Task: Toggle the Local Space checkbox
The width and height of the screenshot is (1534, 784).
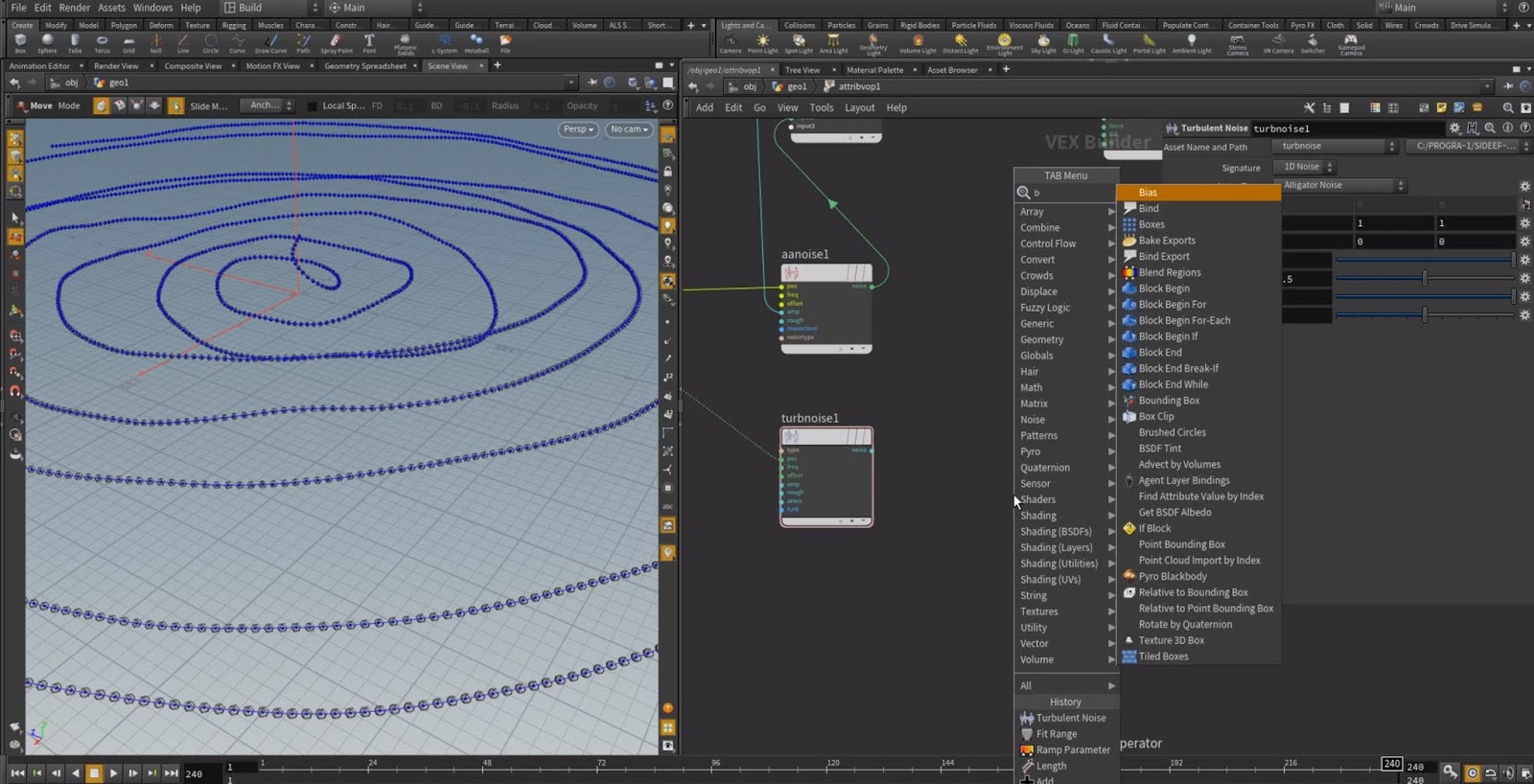Action: point(313,106)
